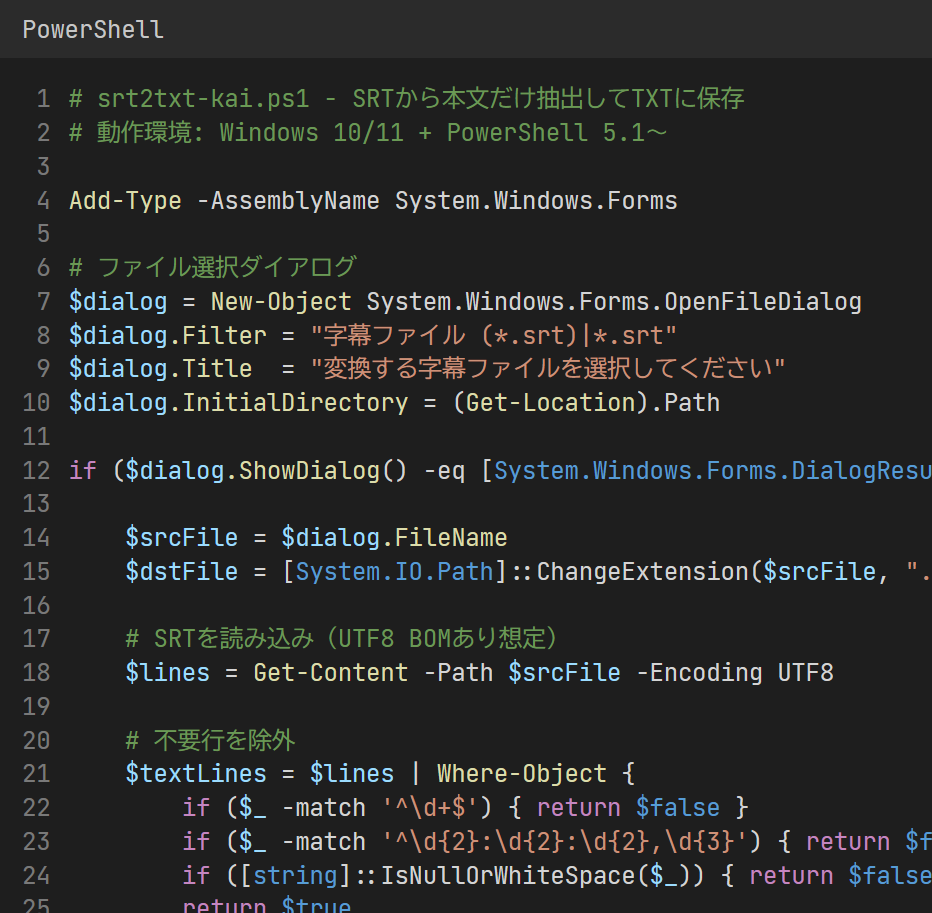Click '$lines' variable on line 18
Image resolution: width=932 pixels, height=913 pixels.
click(x=168, y=673)
